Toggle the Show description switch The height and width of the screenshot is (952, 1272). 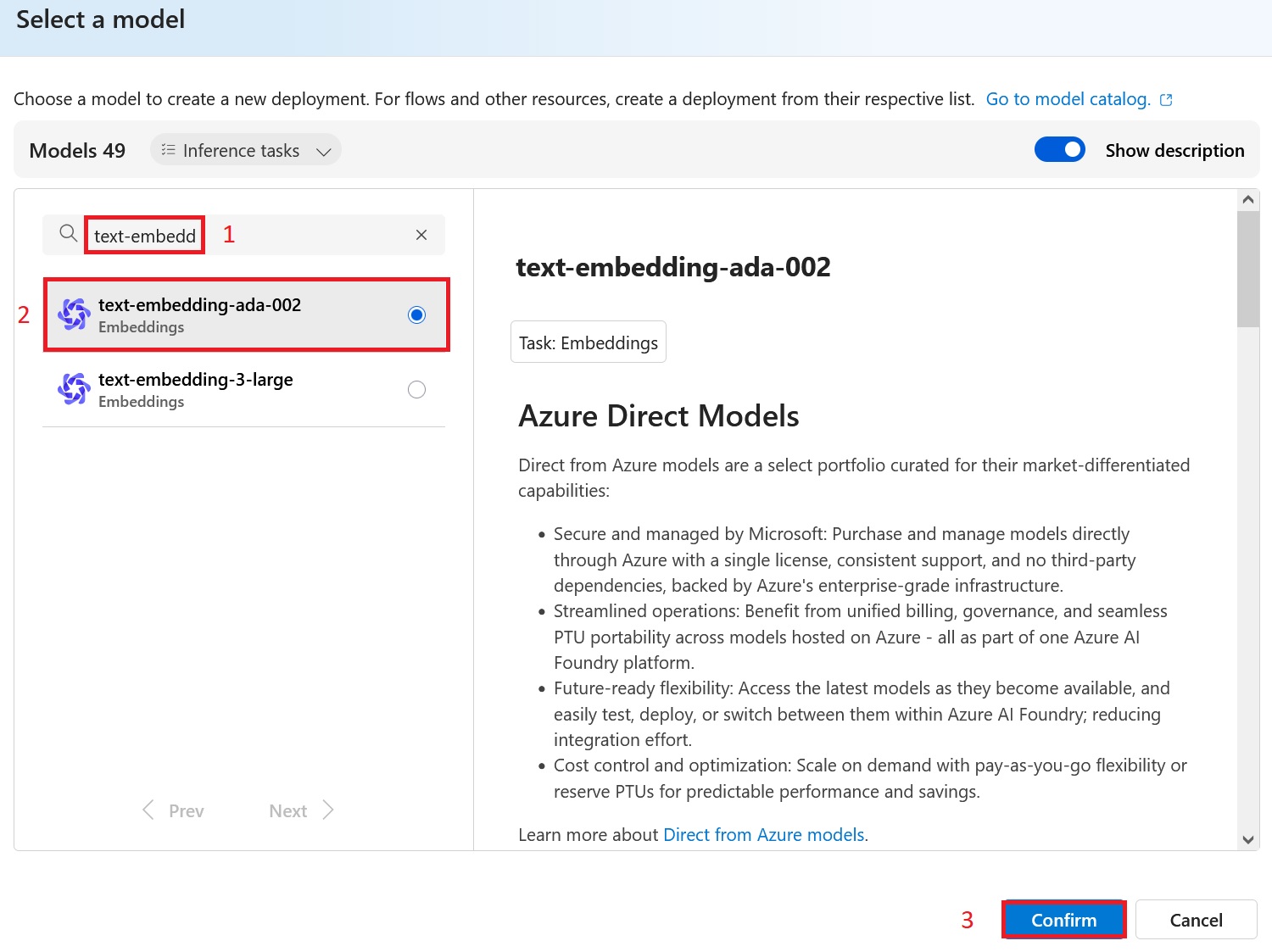pos(1059,150)
